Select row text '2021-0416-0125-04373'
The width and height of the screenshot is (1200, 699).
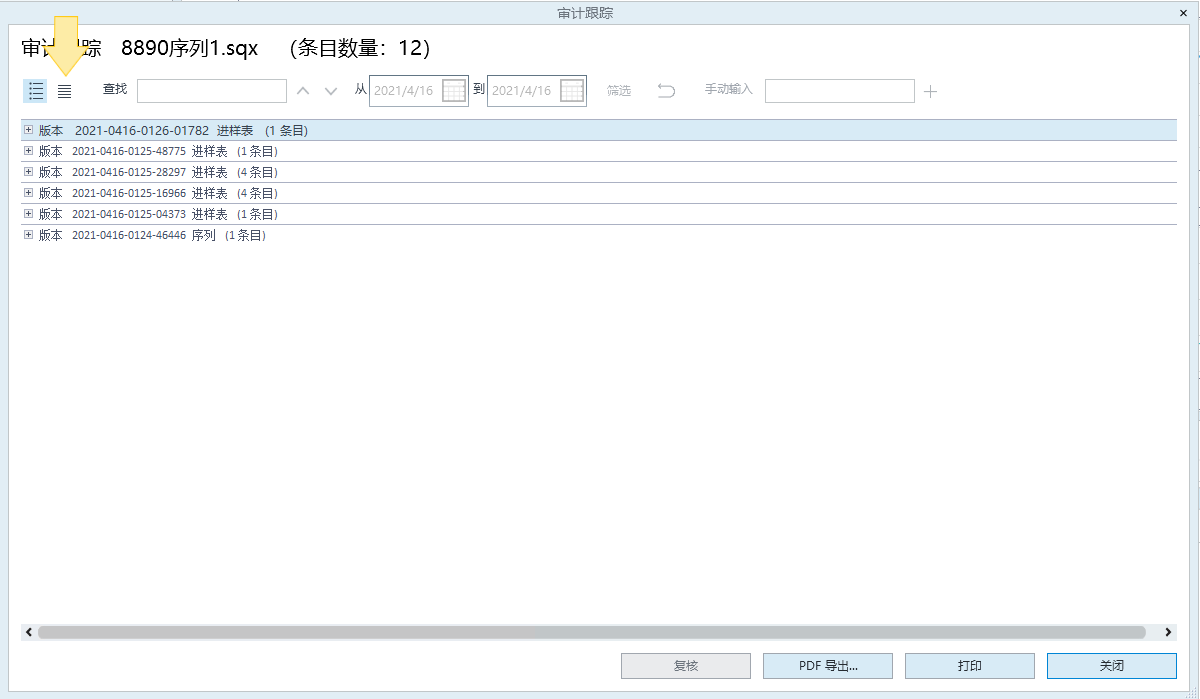click(129, 215)
